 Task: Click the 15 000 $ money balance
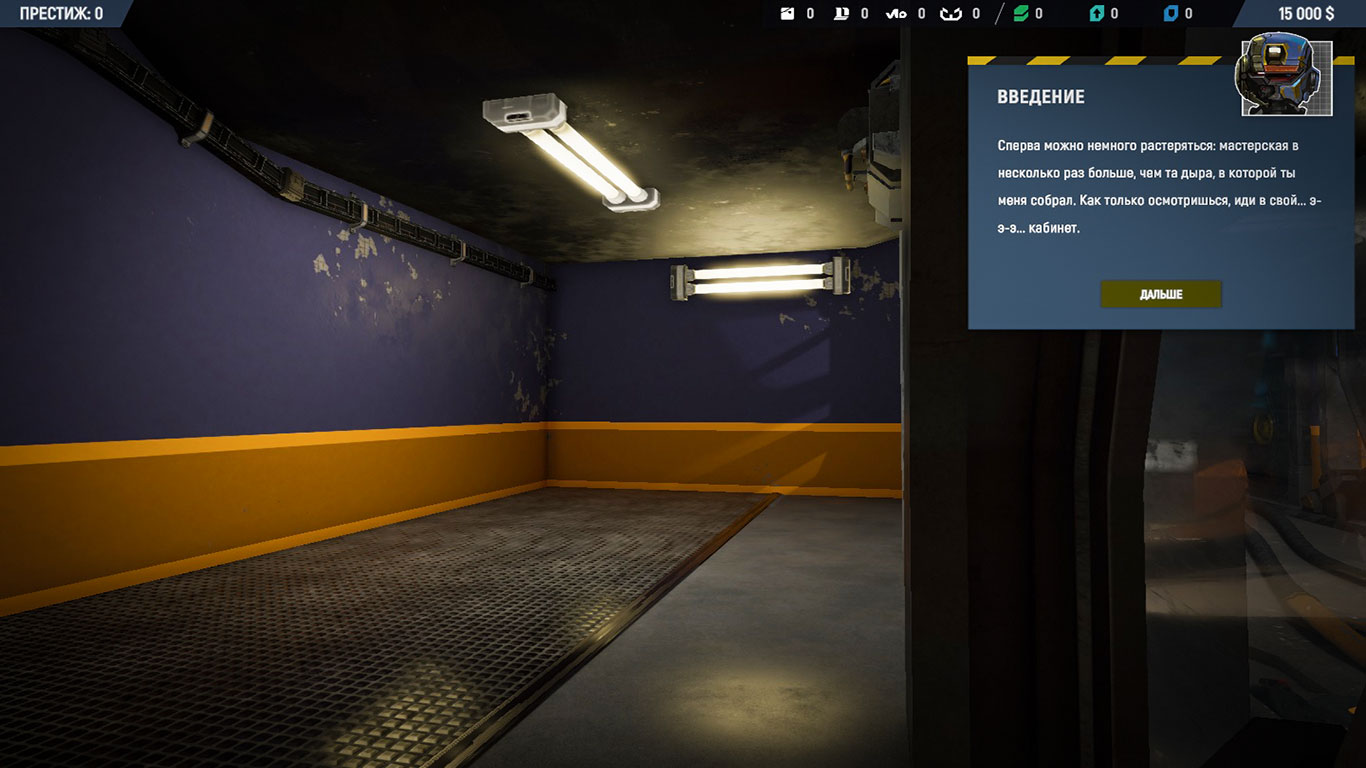coord(1305,14)
